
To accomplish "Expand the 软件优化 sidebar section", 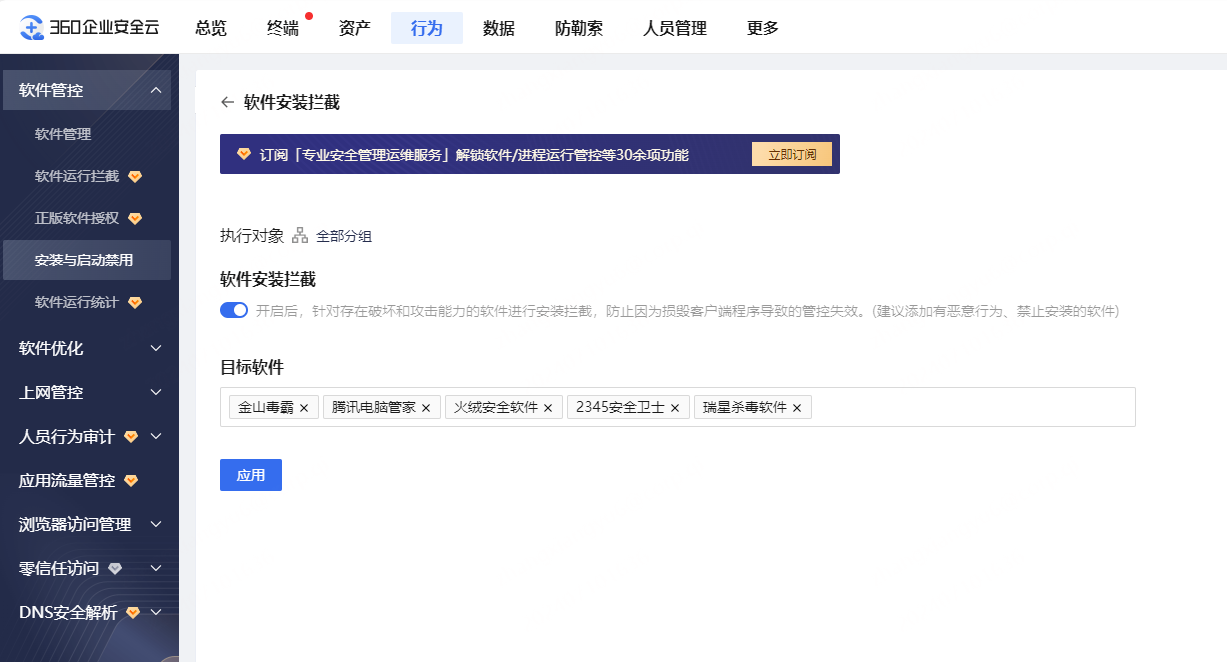I will (156, 348).
